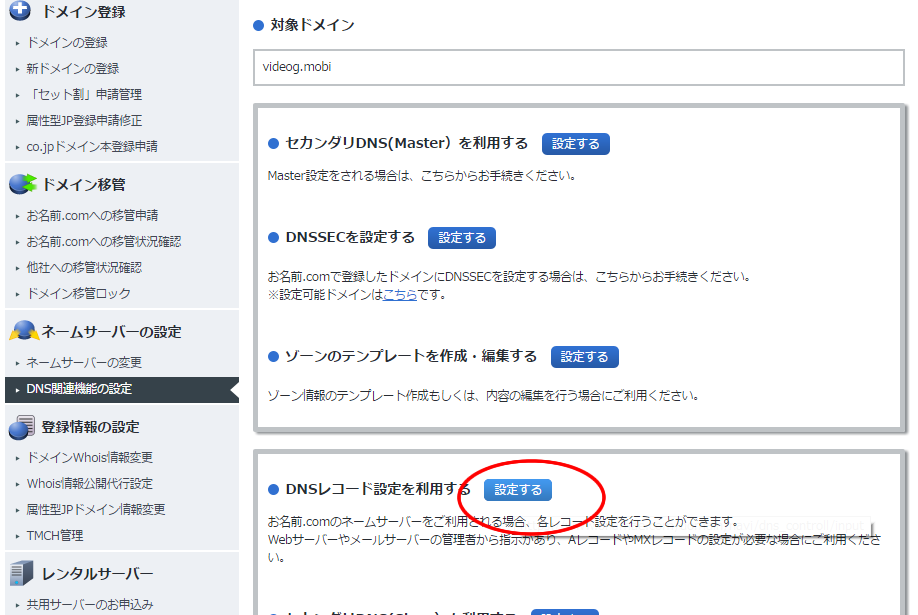918x615 pixels.
Task: Select the highlighted DNS関連機能の設定 item
Action: point(79,389)
